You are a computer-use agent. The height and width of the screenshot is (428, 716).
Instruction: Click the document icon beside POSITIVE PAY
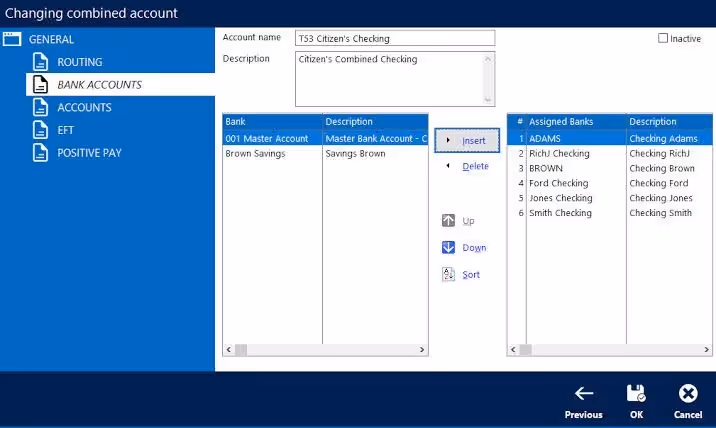tap(40, 153)
